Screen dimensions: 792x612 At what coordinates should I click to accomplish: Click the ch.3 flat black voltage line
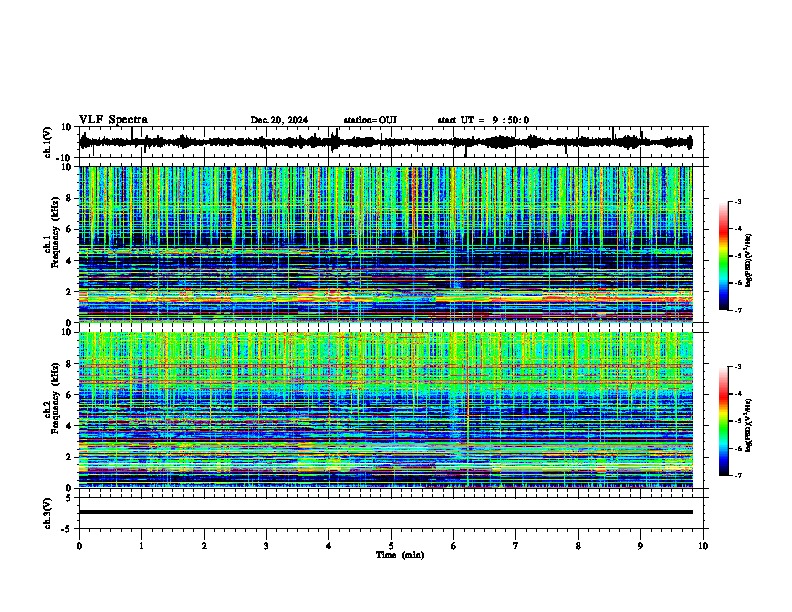(386, 512)
